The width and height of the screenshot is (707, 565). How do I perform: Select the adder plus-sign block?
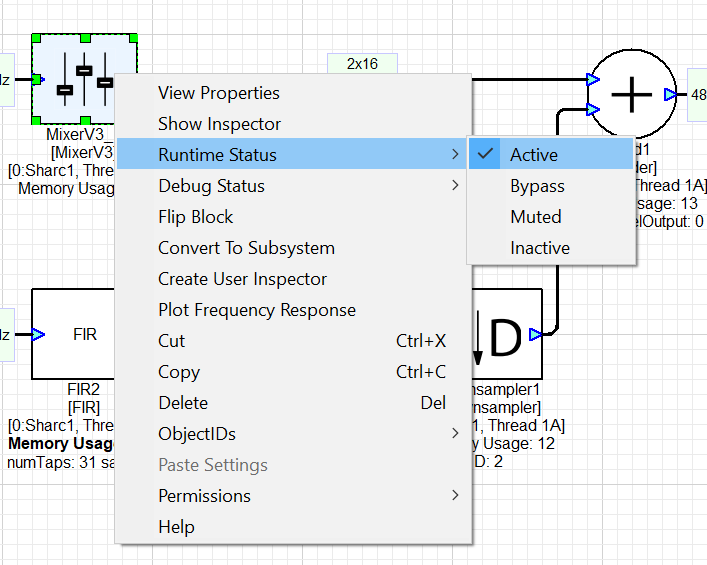[632, 93]
